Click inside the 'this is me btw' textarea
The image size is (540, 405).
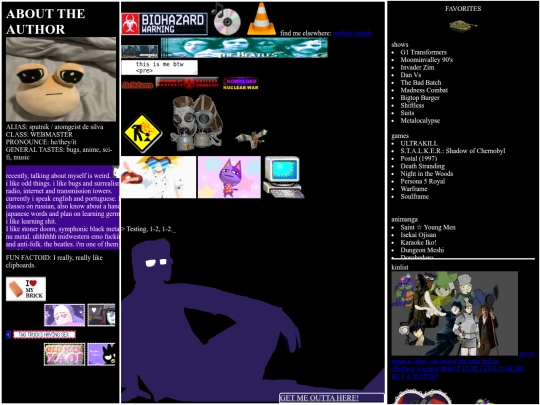pyautogui.click(x=159, y=67)
